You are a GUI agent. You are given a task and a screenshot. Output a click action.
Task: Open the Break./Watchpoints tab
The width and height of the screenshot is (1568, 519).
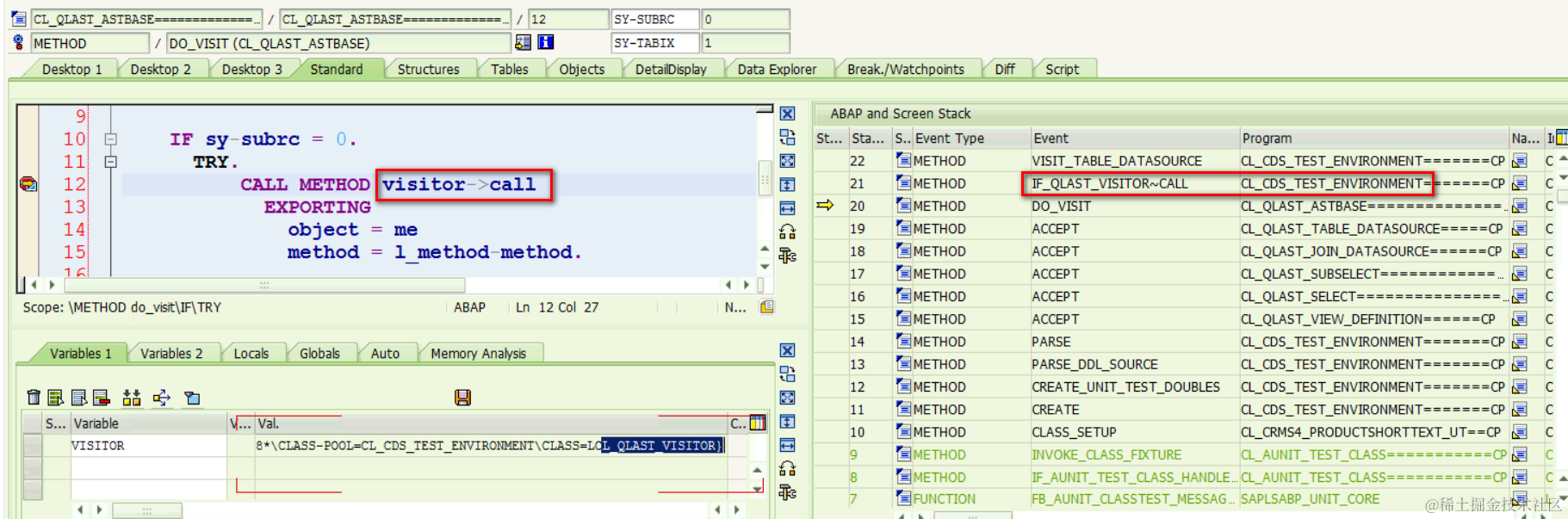point(906,69)
